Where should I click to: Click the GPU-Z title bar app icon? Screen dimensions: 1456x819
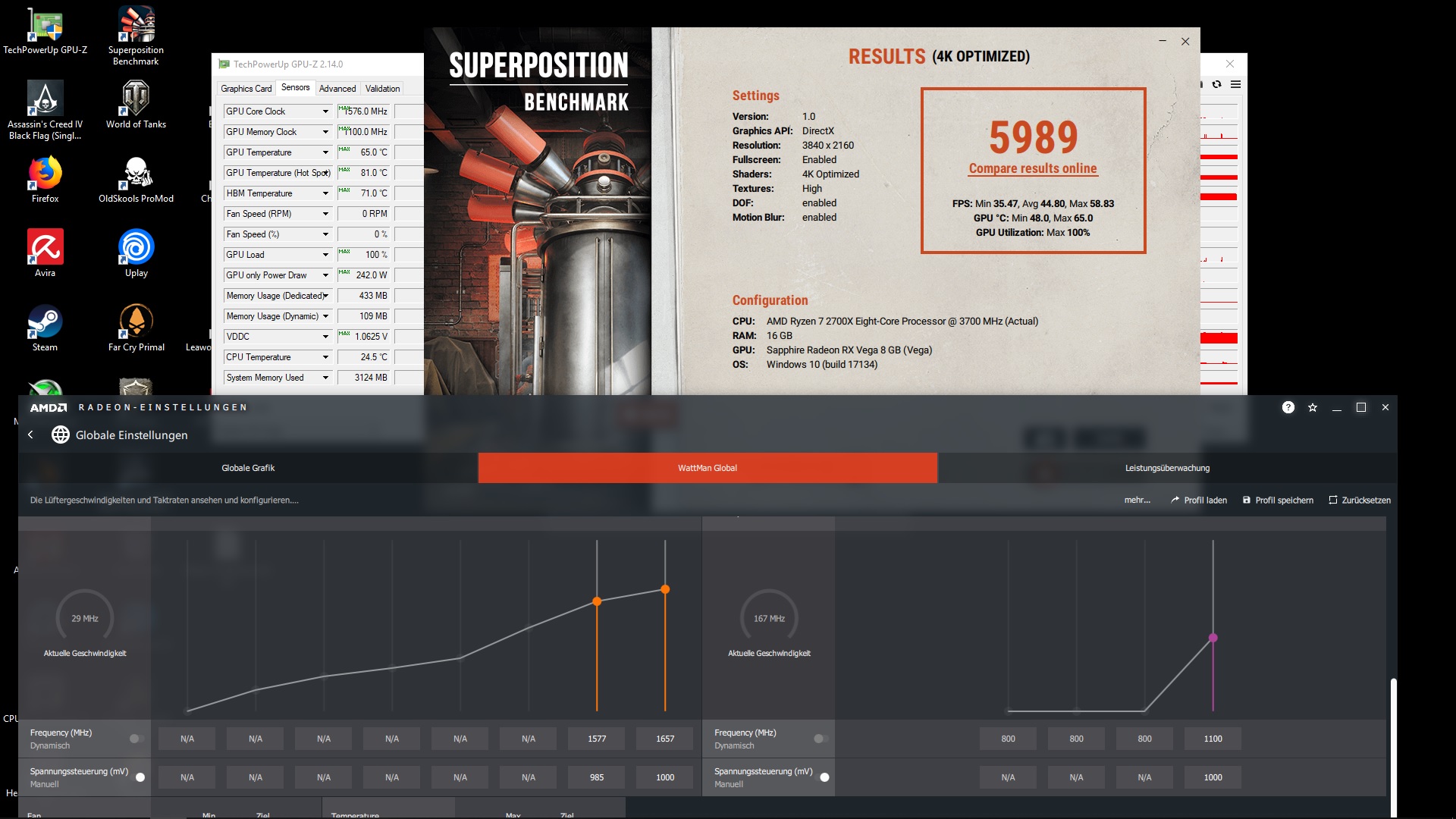[224, 64]
